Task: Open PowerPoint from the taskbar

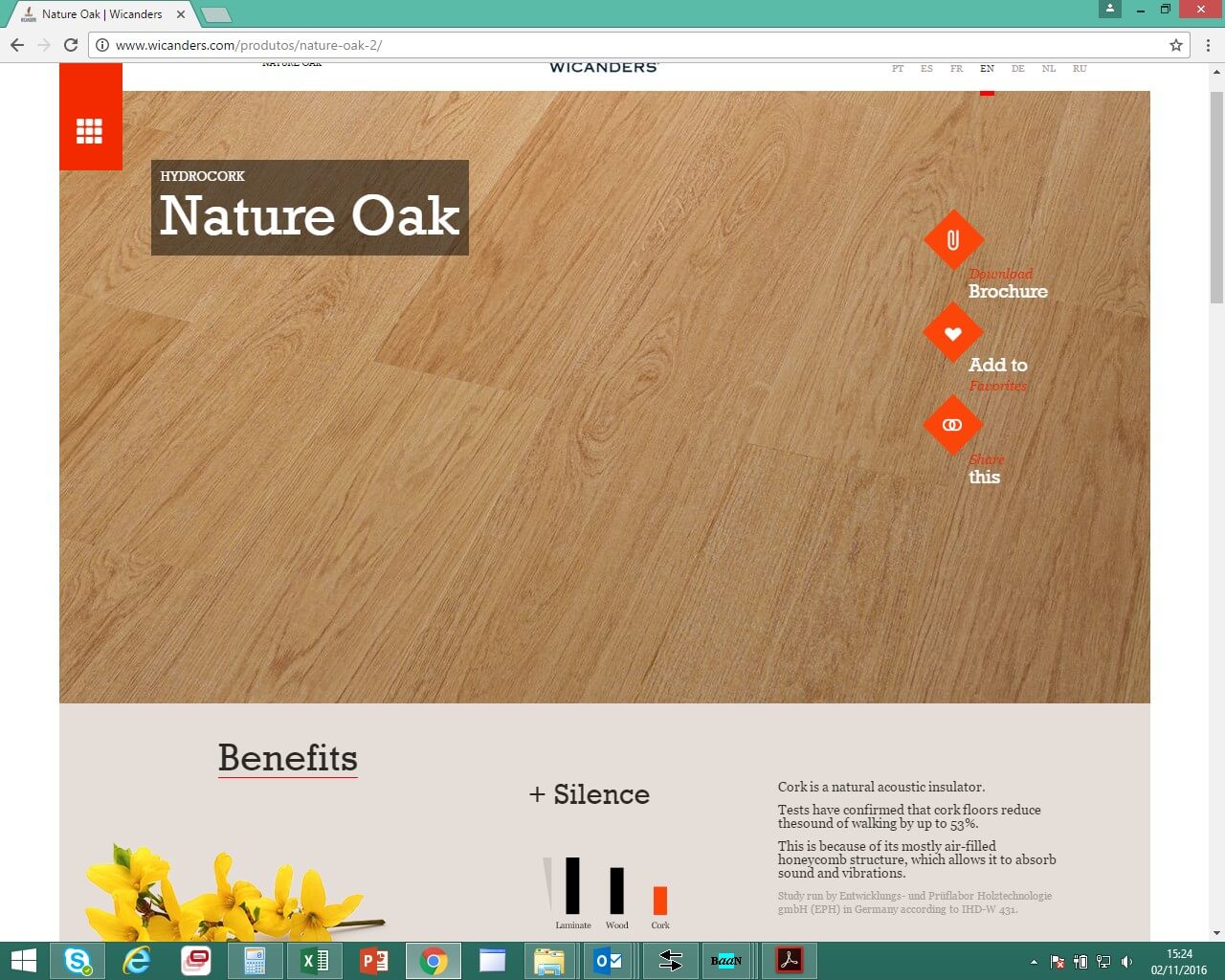Action: click(373, 961)
